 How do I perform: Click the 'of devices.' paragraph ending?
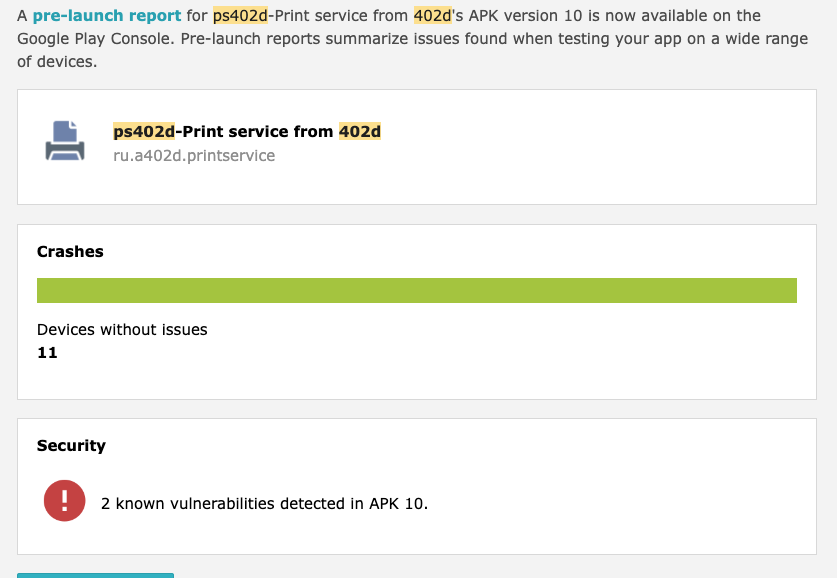point(57,62)
